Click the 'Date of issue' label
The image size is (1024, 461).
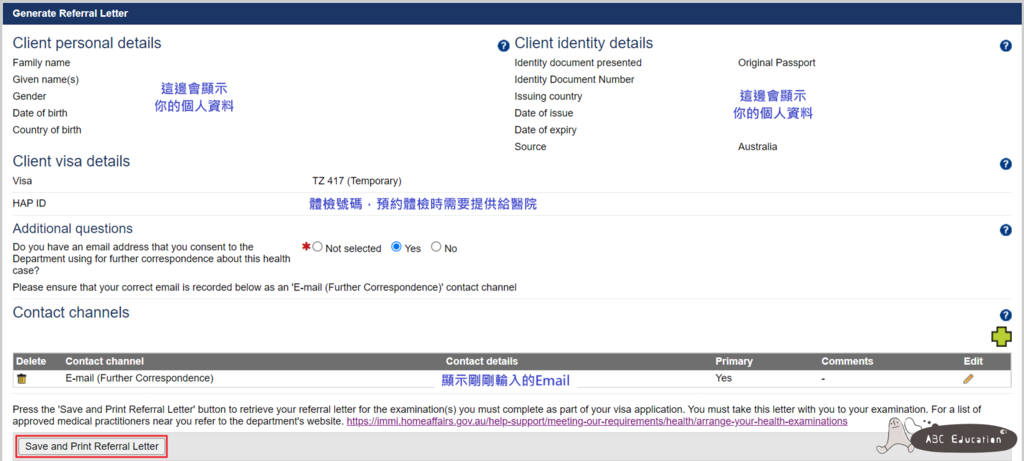pyautogui.click(x=543, y=113)
